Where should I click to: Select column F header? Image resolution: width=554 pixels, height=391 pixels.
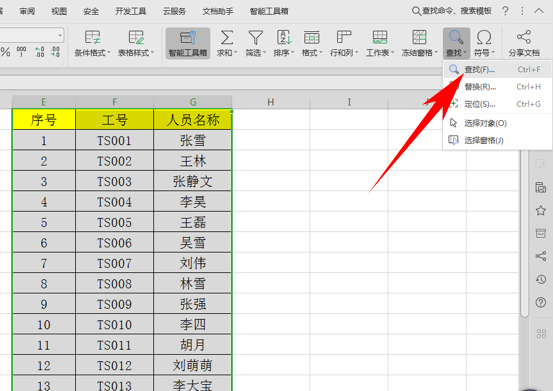(x=114, y=102)
